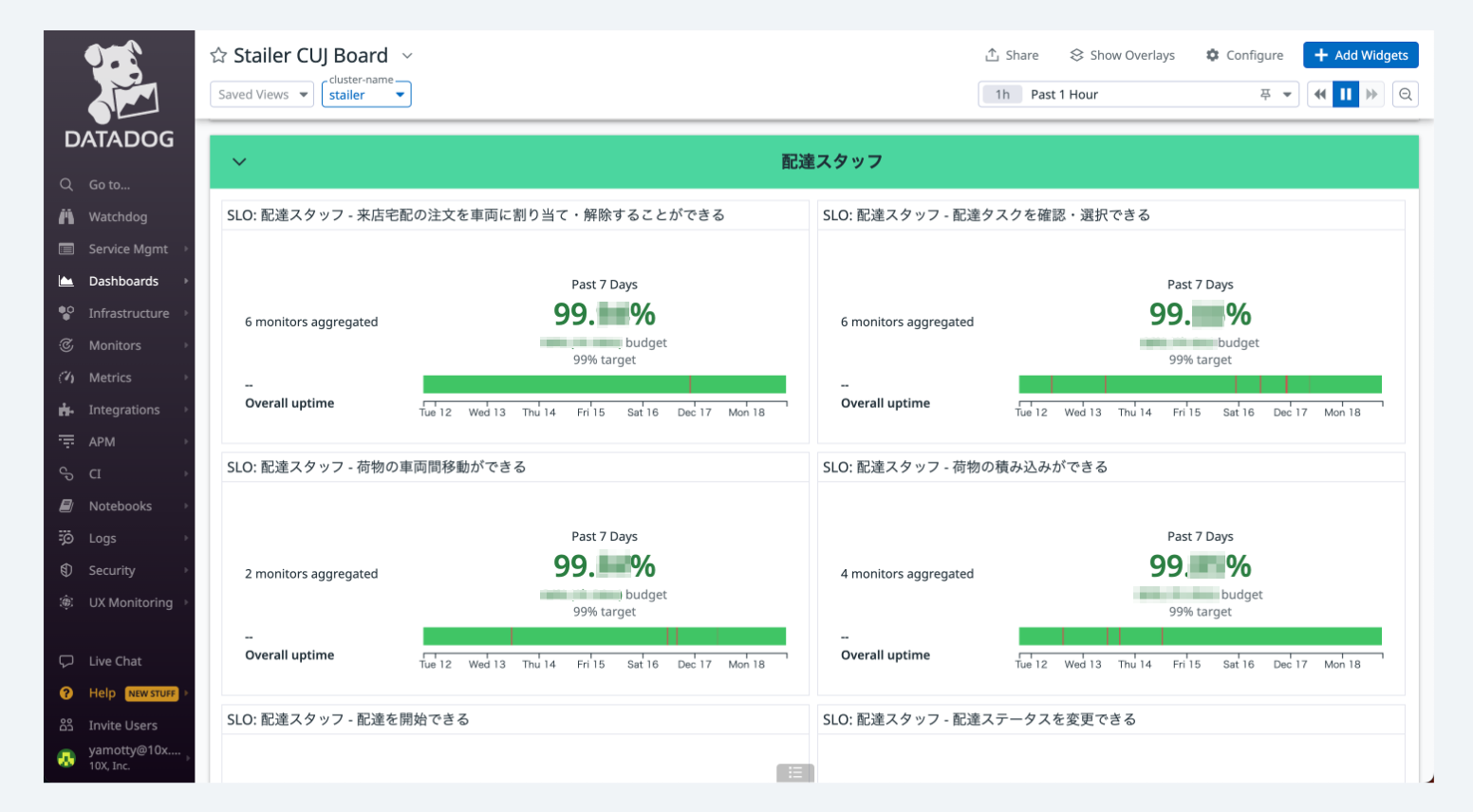Screen dimensions: 1473x812
Task: Open the APM sidebar menu
Action: click(103, 442)
